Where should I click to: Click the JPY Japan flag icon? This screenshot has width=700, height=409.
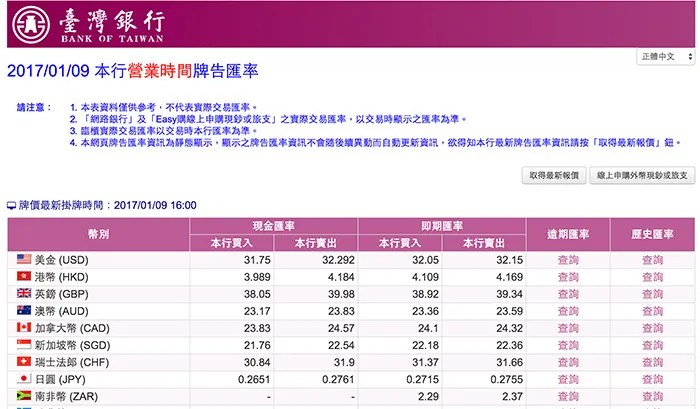(x=24, y=379)
